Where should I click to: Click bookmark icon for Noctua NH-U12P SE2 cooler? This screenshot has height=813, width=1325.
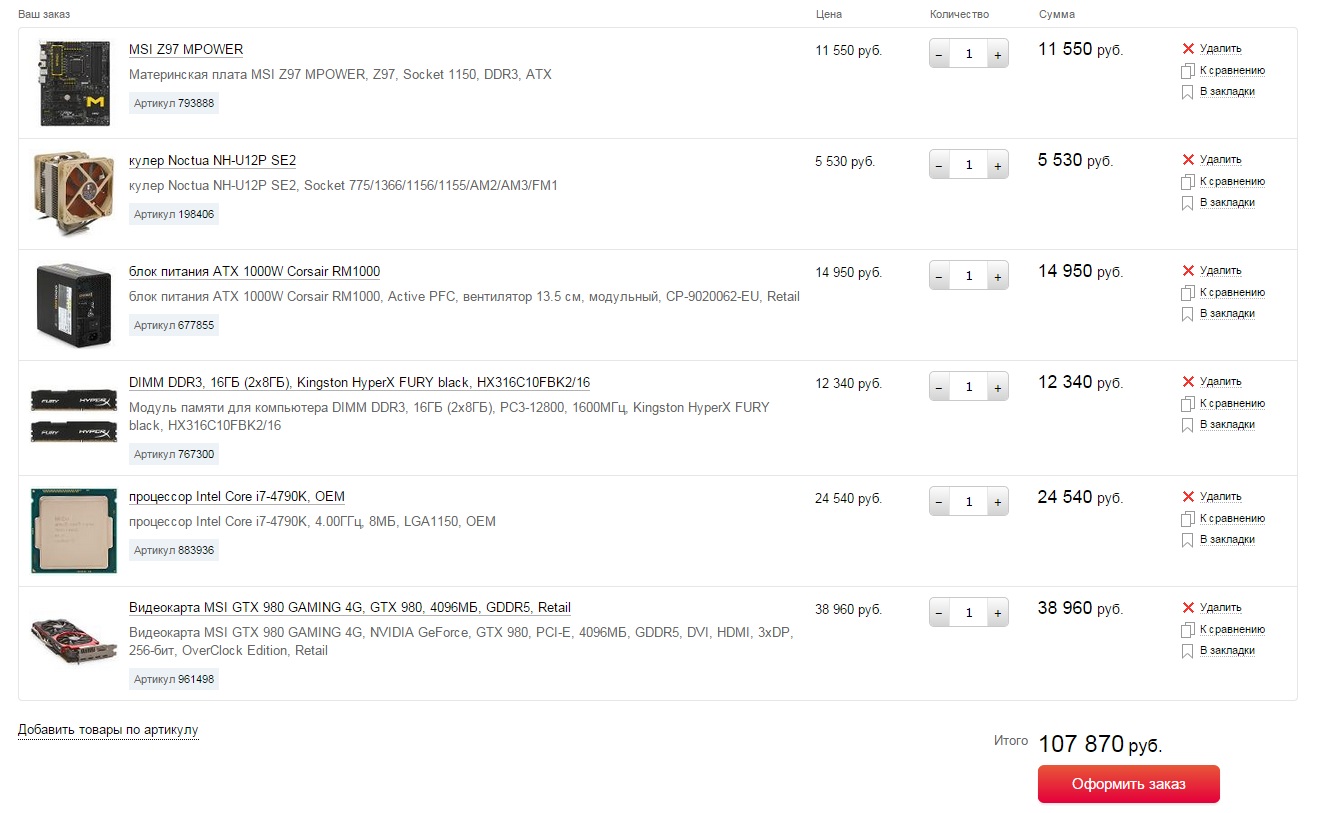coord(1188,203)
